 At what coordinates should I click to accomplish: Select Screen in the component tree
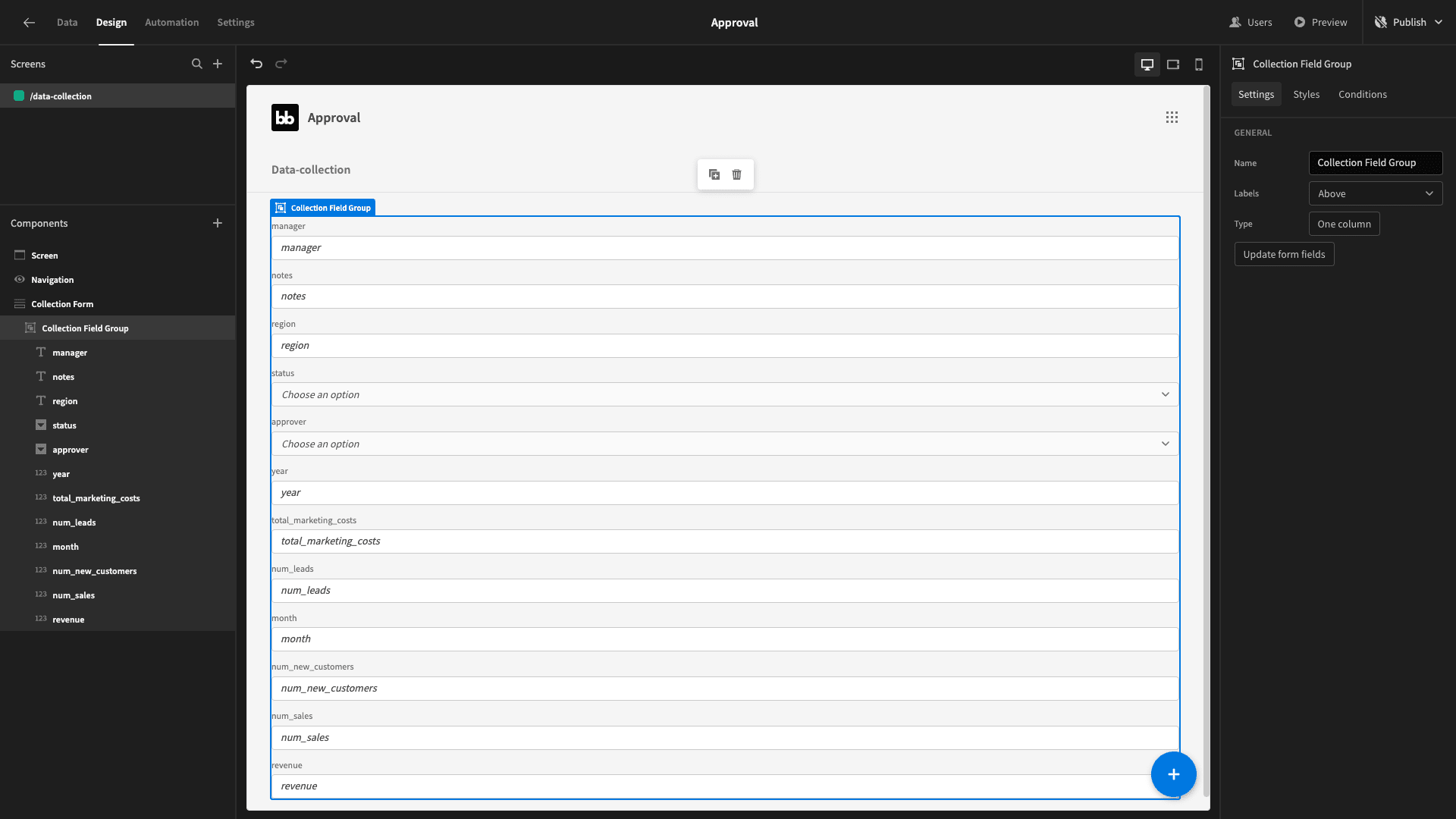click(118, 256)
